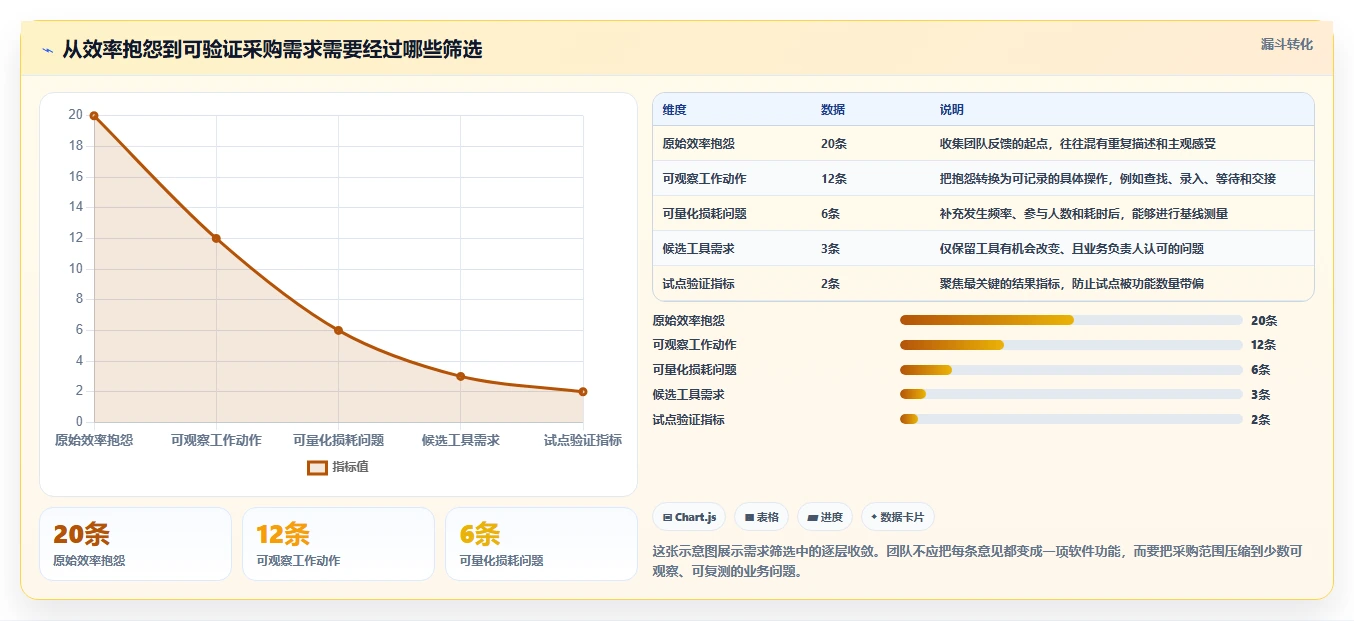Click the 可量化损耗问题 progress bar
The height and width of the screenshot is (621, 1354).
(1071, 370)
